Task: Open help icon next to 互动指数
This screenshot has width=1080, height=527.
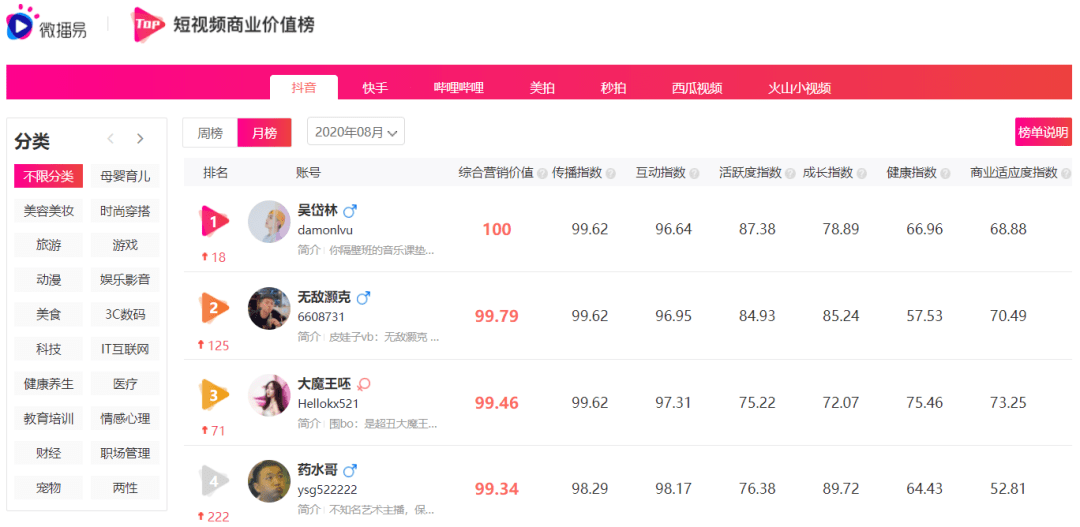Action: point(694,174)
